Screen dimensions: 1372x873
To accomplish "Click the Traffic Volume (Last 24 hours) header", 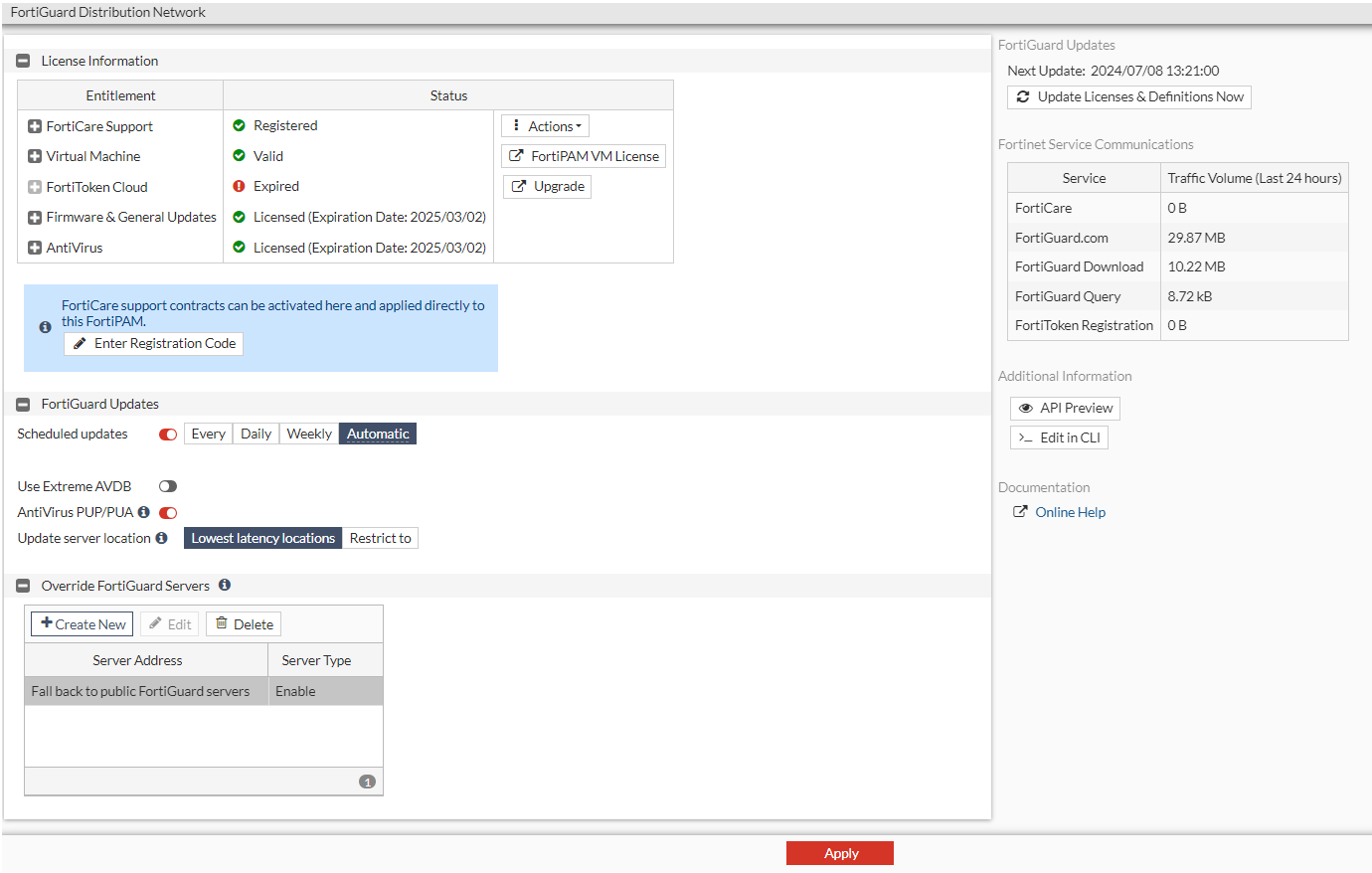I will (1255, 178).
